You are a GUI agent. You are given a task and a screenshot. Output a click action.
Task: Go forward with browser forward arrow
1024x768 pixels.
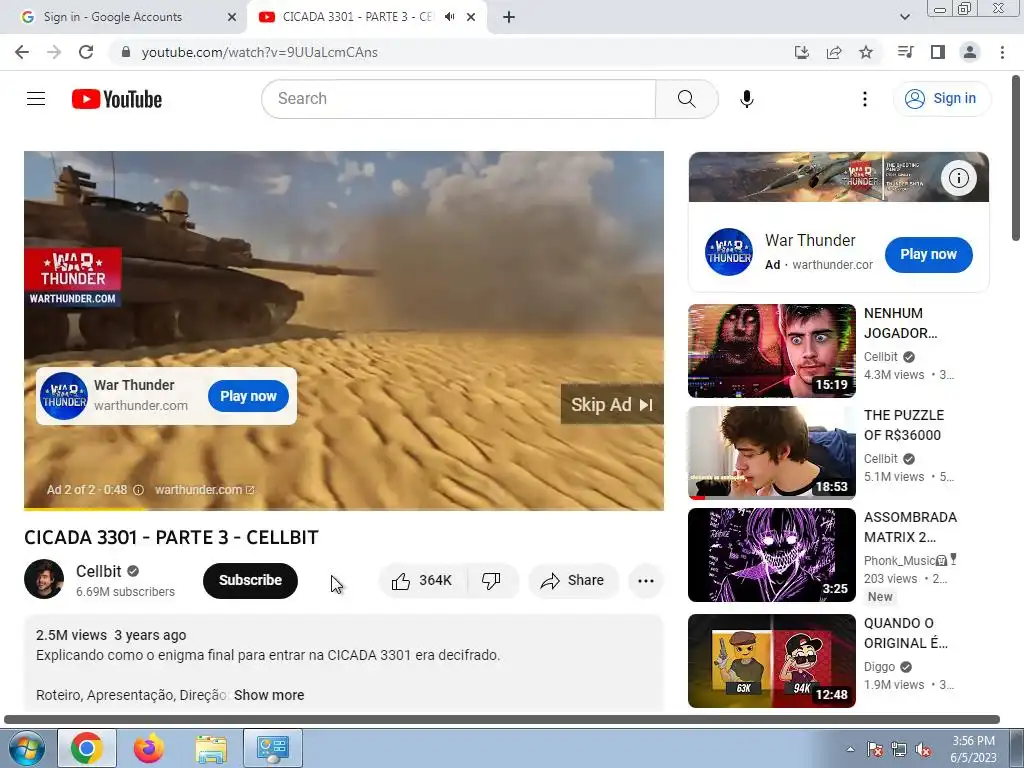click(x=54, y=52)
